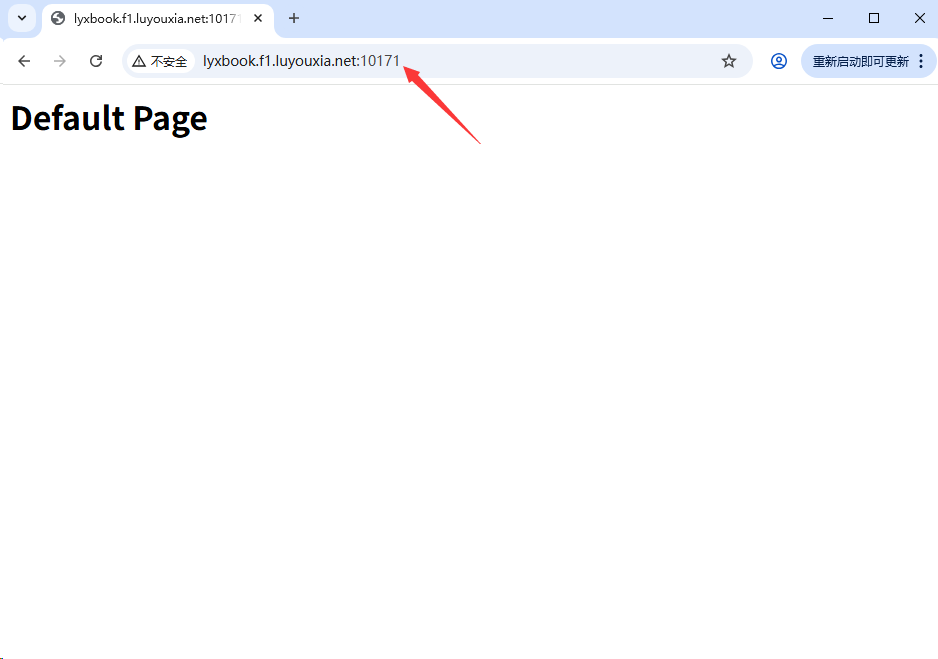
Task: Click empty tab strip beside new tab button
Action: (550, 18)
